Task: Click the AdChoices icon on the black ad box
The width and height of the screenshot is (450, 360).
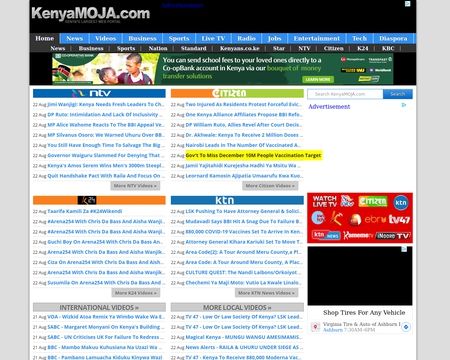Action: [x=404, y=249]
